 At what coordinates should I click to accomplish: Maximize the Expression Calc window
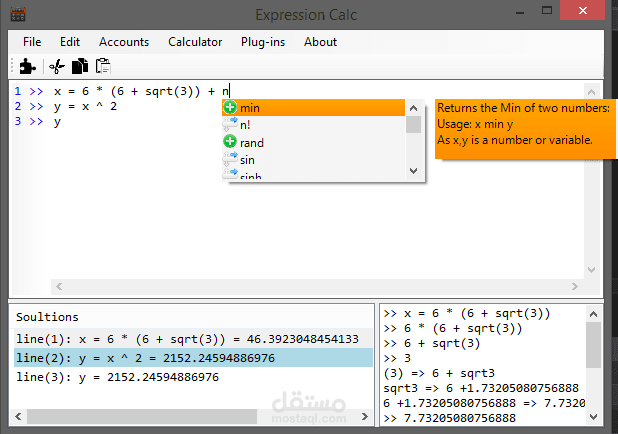(547, 11)
